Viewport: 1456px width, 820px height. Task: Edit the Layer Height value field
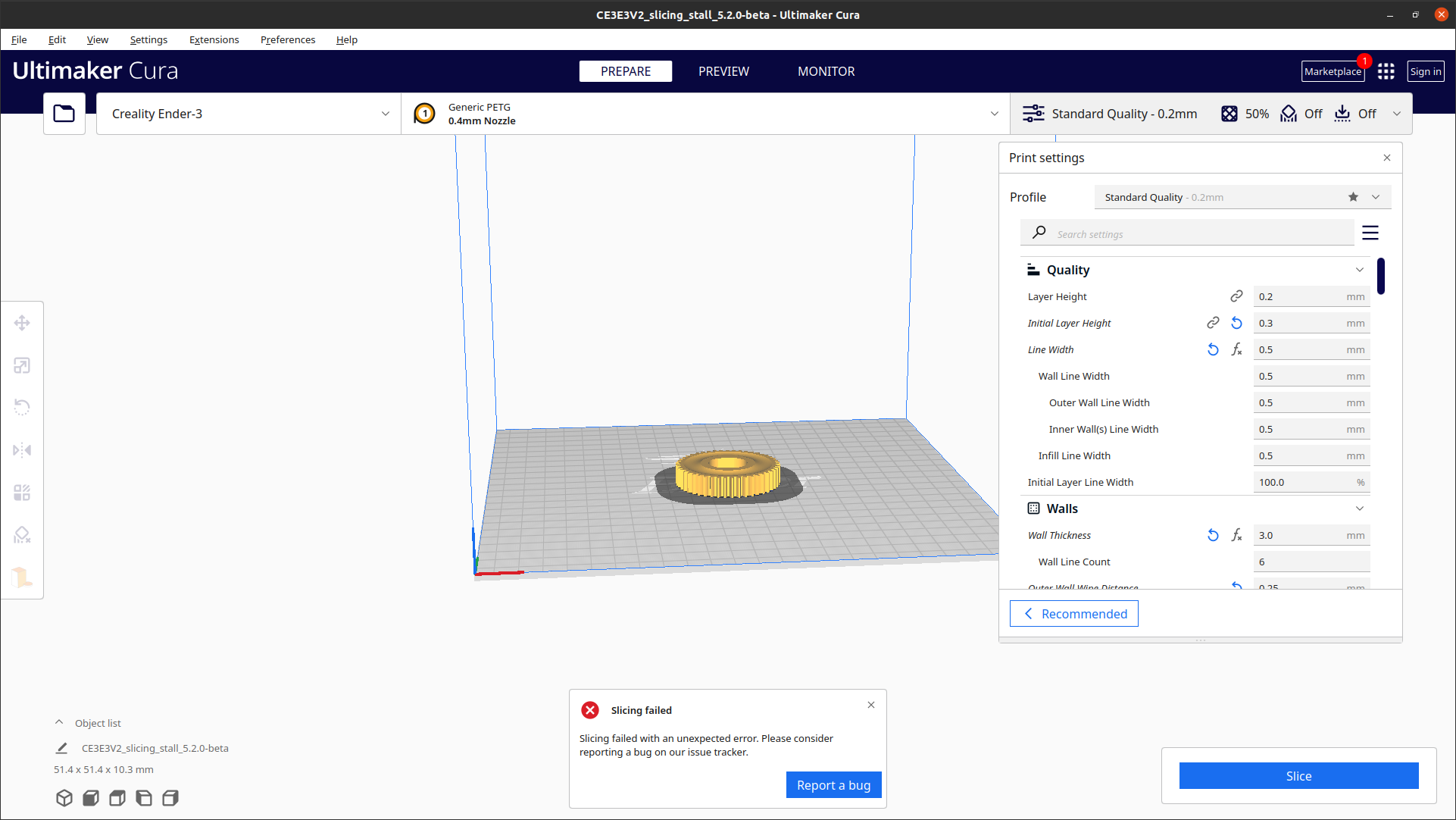[1311, 296]
